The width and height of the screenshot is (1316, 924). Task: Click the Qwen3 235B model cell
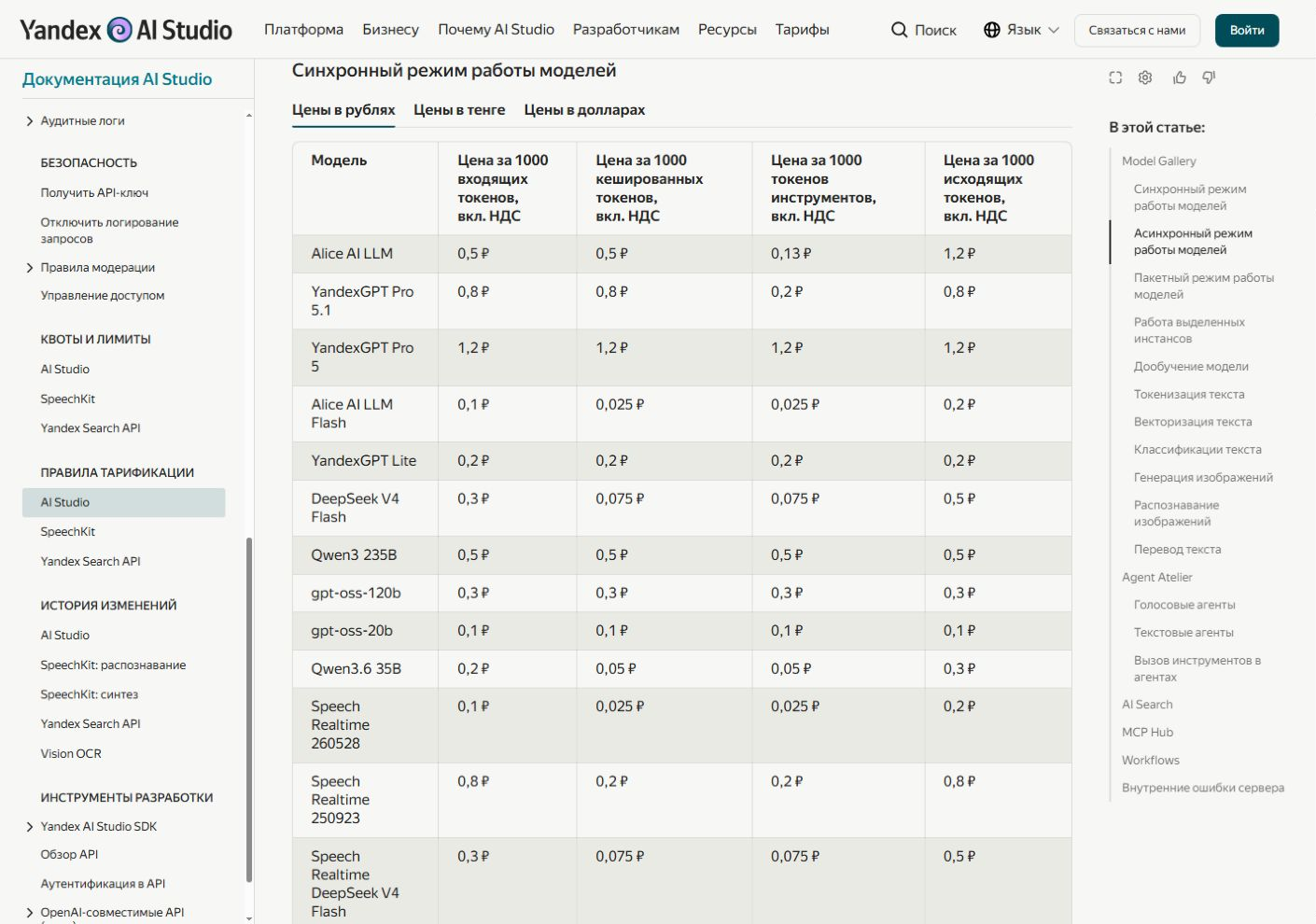pos(365,555)
